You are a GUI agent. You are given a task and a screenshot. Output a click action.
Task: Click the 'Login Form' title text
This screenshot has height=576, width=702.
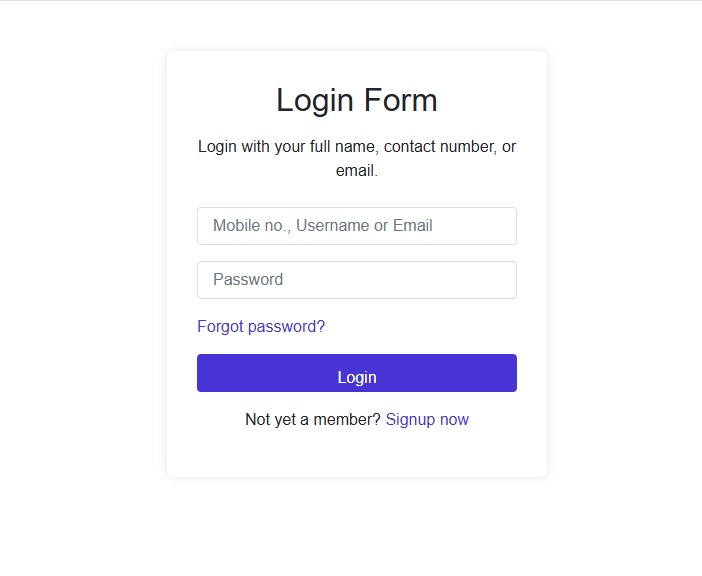coord(356,101)
